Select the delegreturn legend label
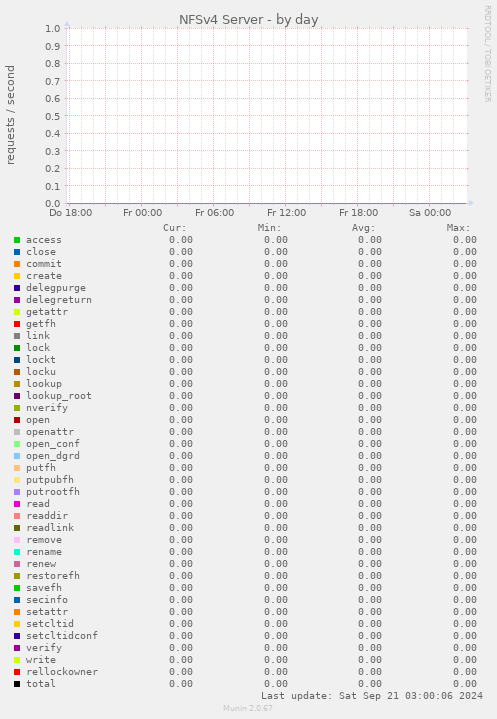Image resolution: width=497 pixels, height=719 pixels. (x=59, y=300)
